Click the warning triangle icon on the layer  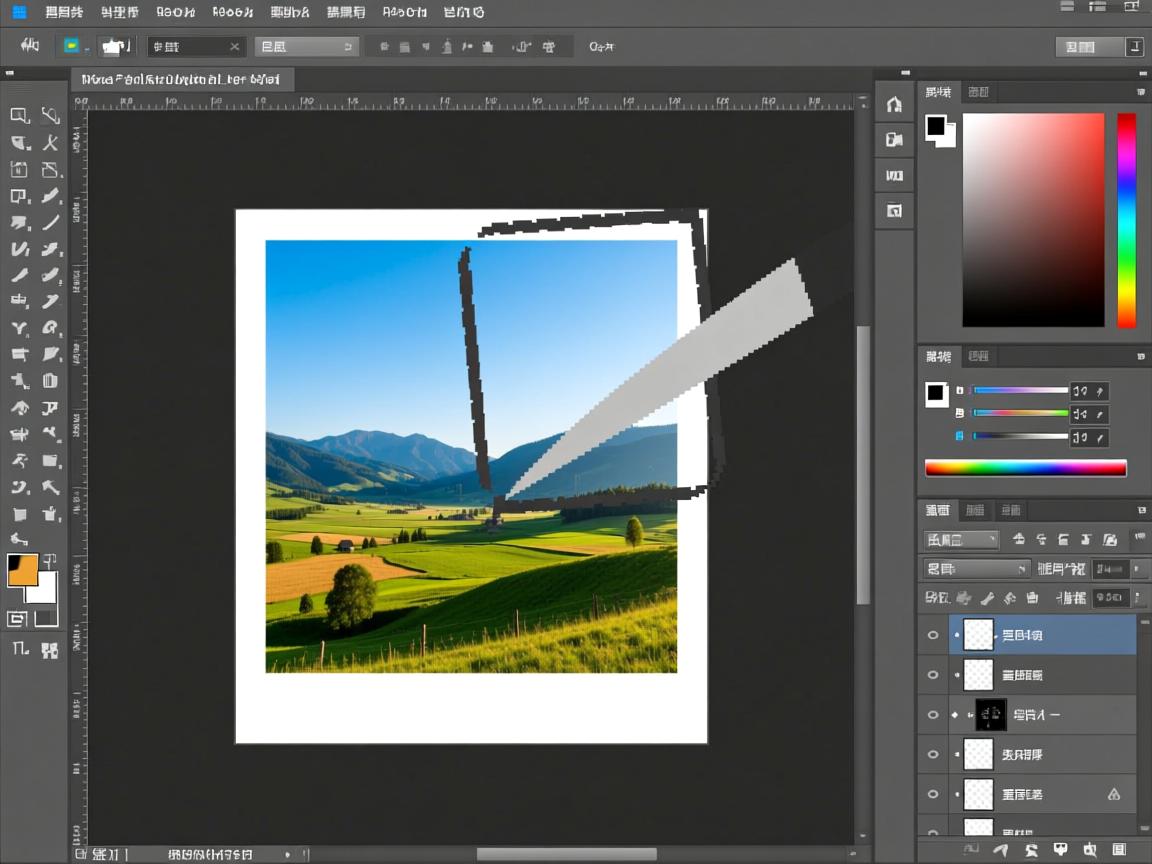[x=1113, y=794]
